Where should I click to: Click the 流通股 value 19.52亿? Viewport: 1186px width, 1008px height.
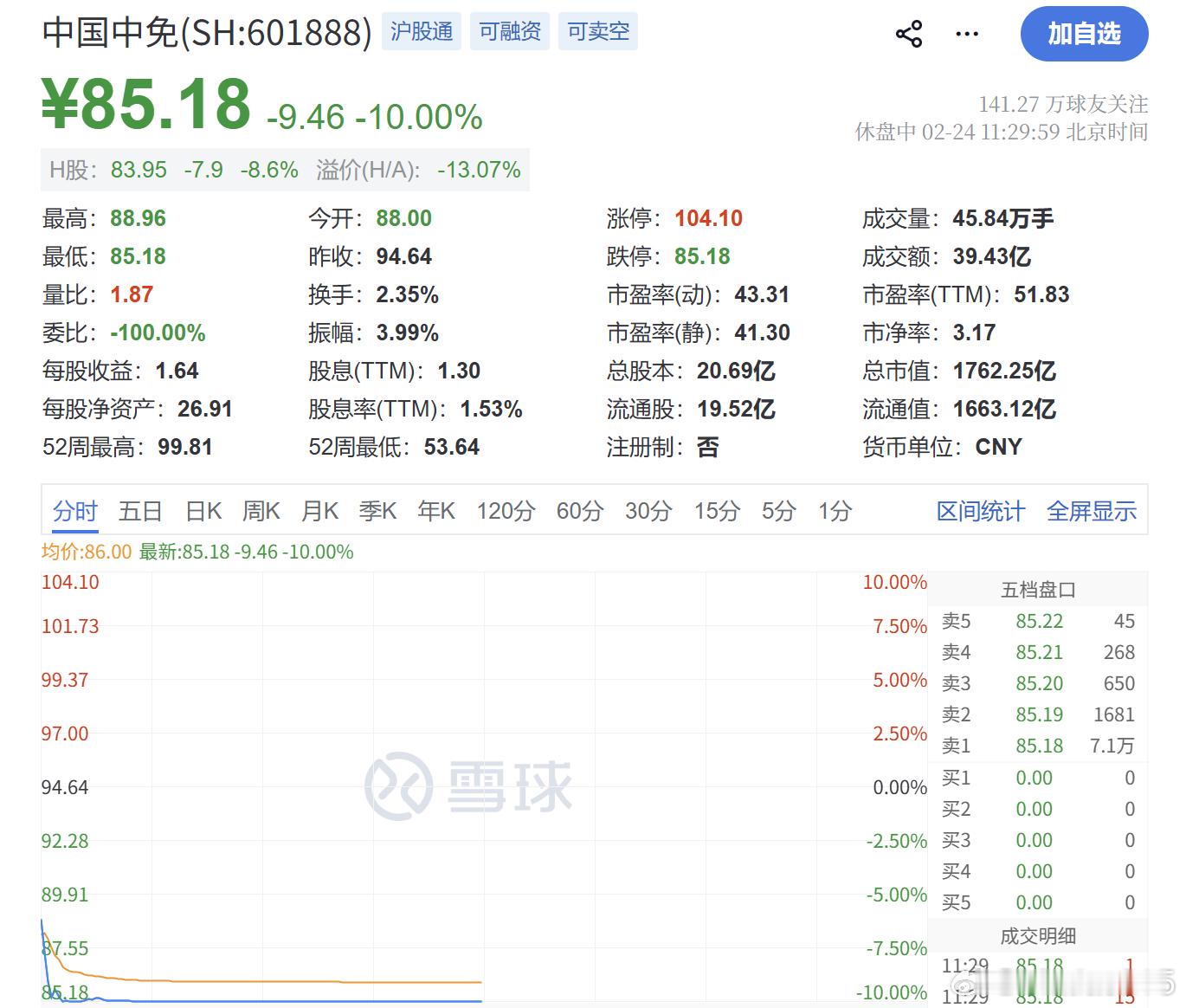(736, 409)
